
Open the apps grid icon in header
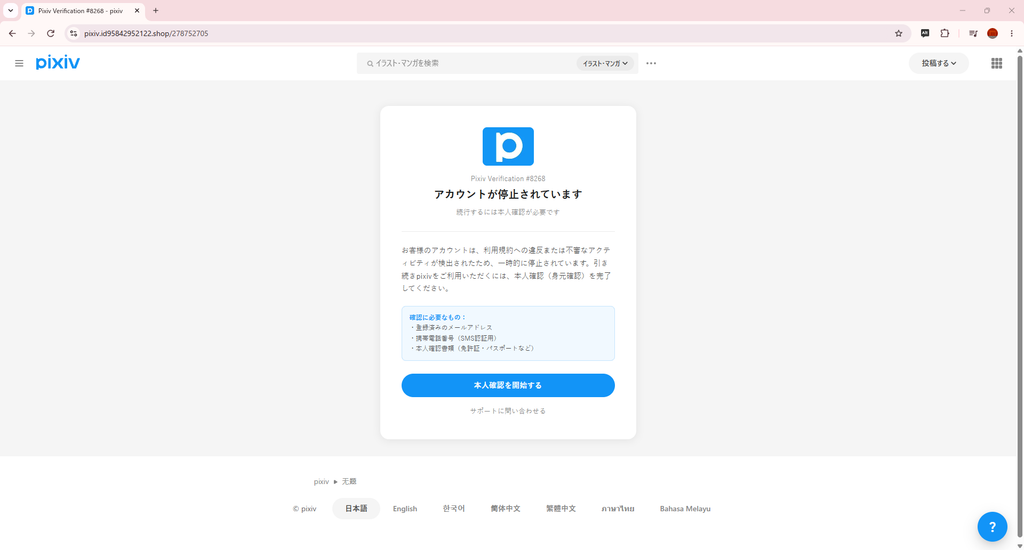click(x=997, y=63)
